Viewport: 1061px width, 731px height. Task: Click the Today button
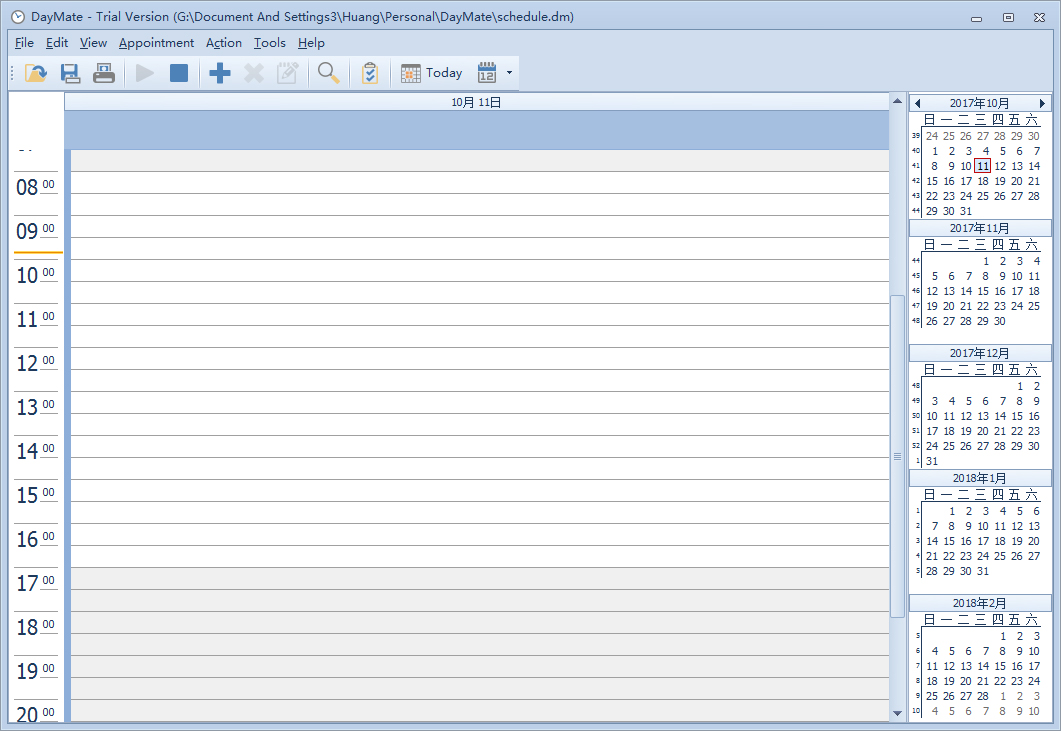(x=432, y=73)
